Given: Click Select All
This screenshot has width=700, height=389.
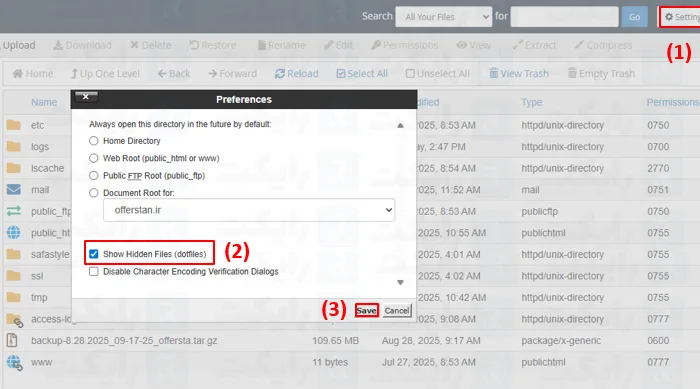Looking at the screenshot, I should coord(362,74).
